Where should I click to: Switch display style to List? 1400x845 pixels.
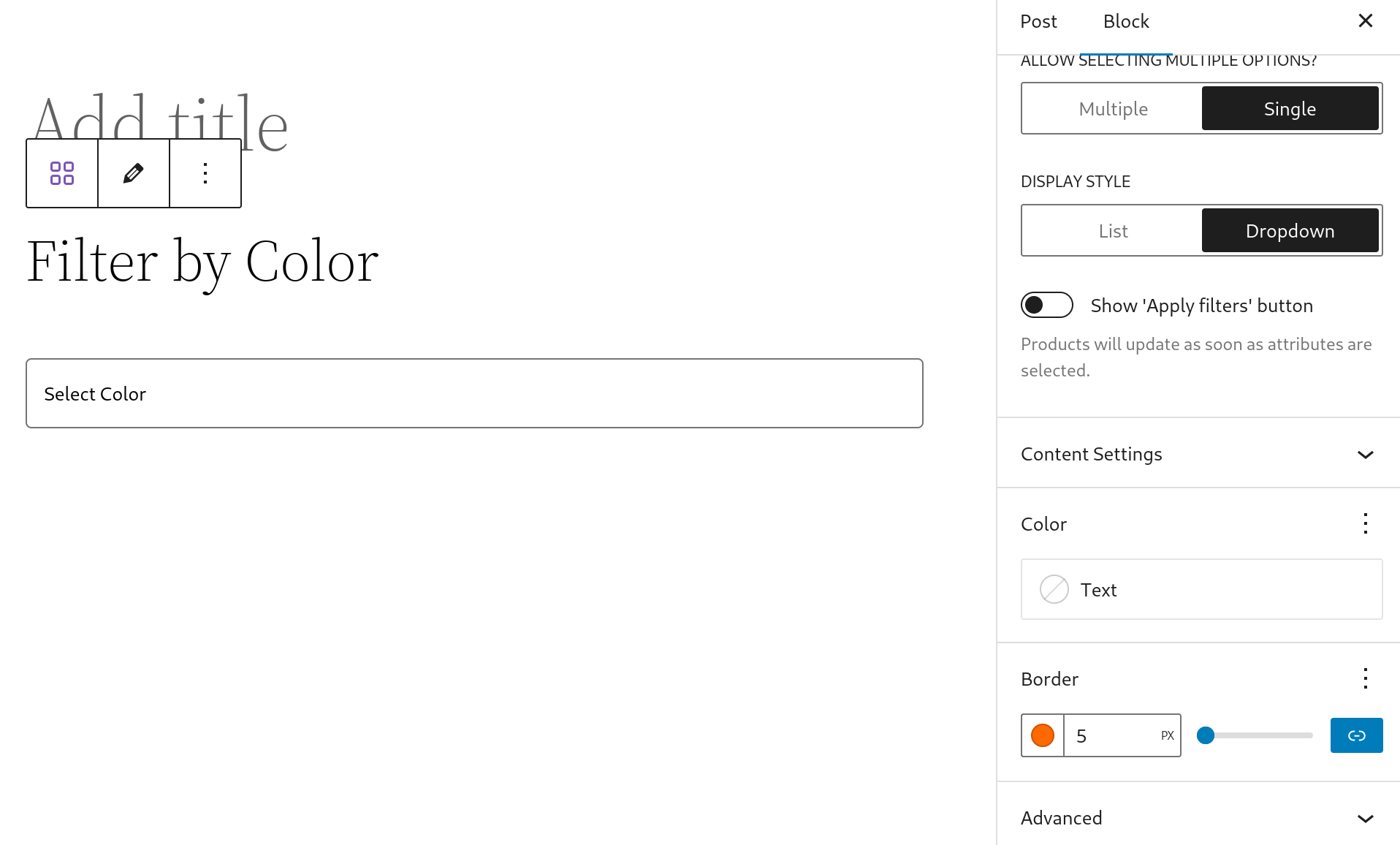pyautogui.click(x=1112, y=230)
